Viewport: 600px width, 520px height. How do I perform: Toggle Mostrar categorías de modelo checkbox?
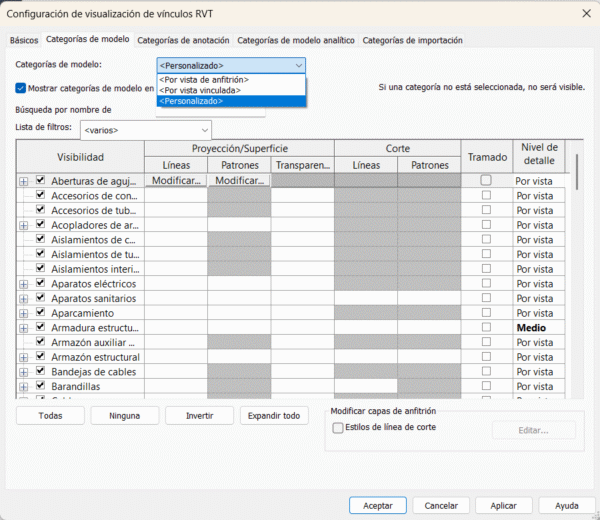coord(21,88)
